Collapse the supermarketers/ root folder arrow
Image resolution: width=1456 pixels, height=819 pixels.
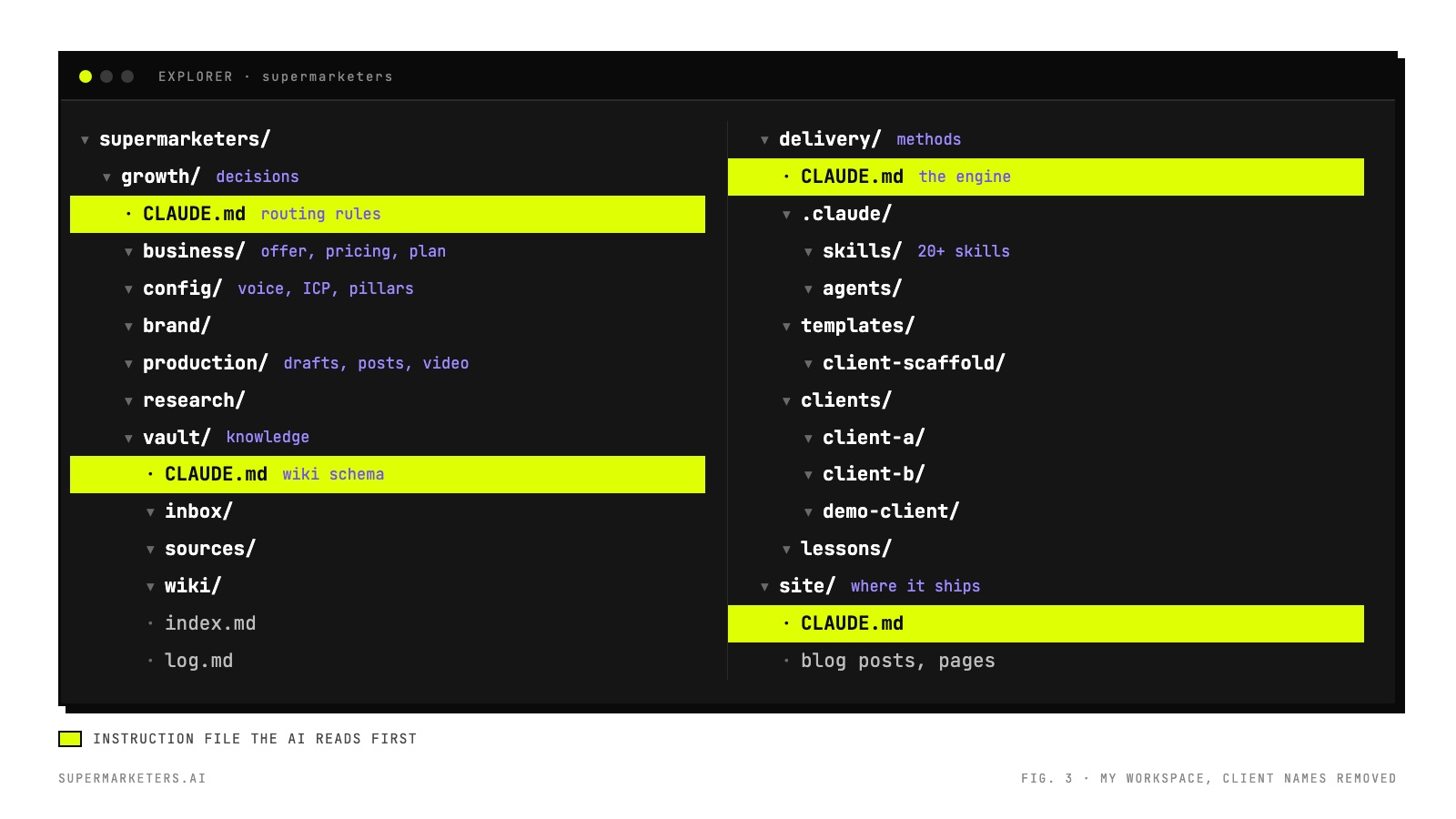click(85, 140)
